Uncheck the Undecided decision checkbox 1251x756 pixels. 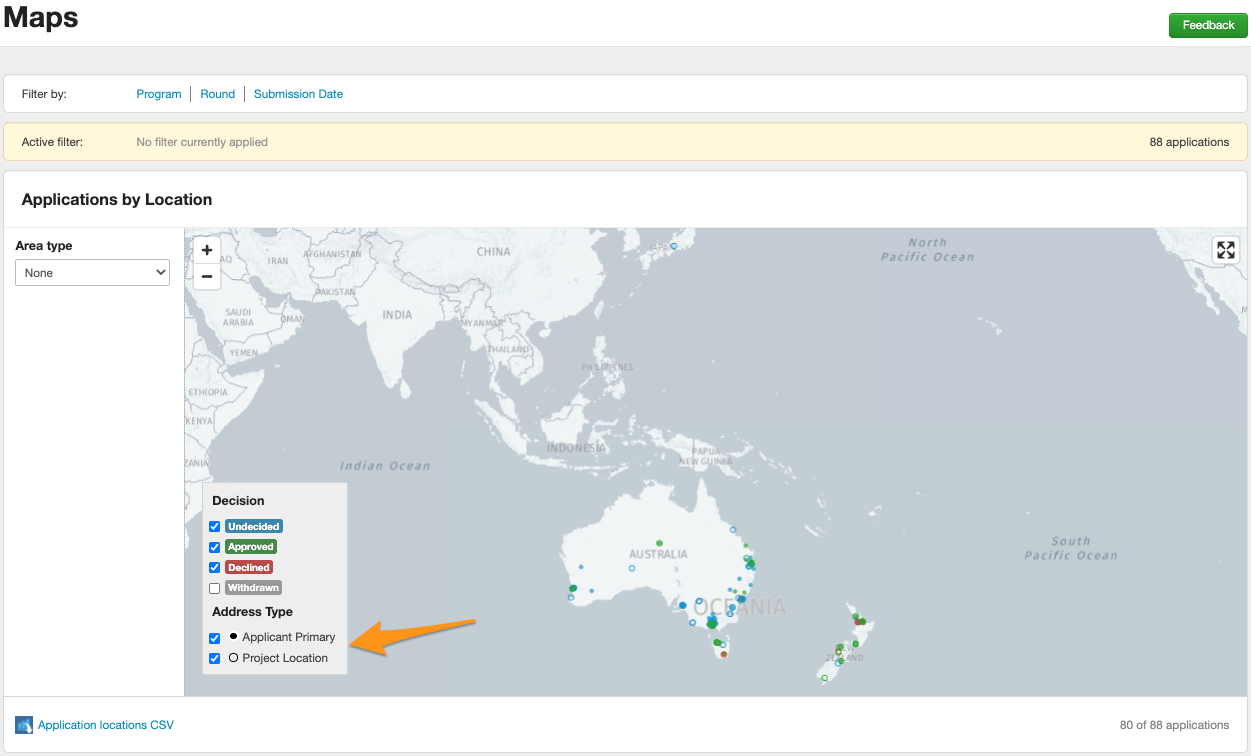[215, 527]
